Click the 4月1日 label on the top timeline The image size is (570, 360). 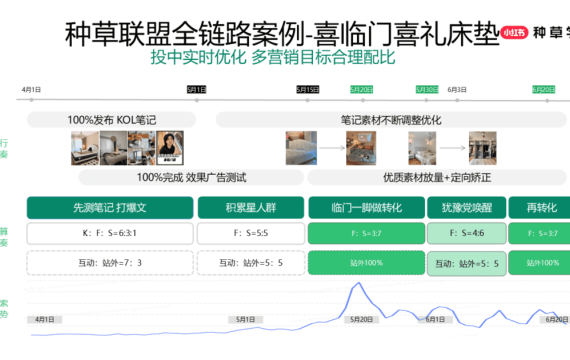coord(31,89)
